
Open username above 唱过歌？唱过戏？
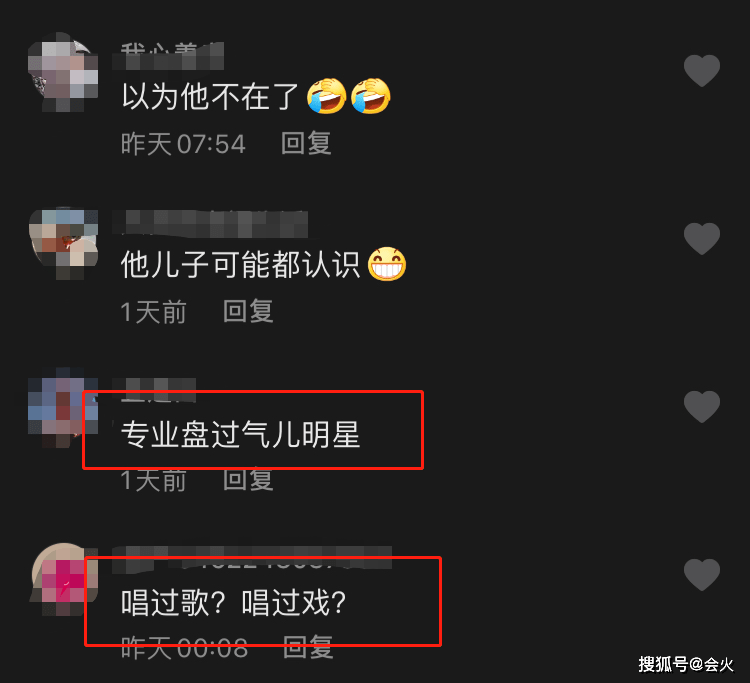click(x=252, y=558)
